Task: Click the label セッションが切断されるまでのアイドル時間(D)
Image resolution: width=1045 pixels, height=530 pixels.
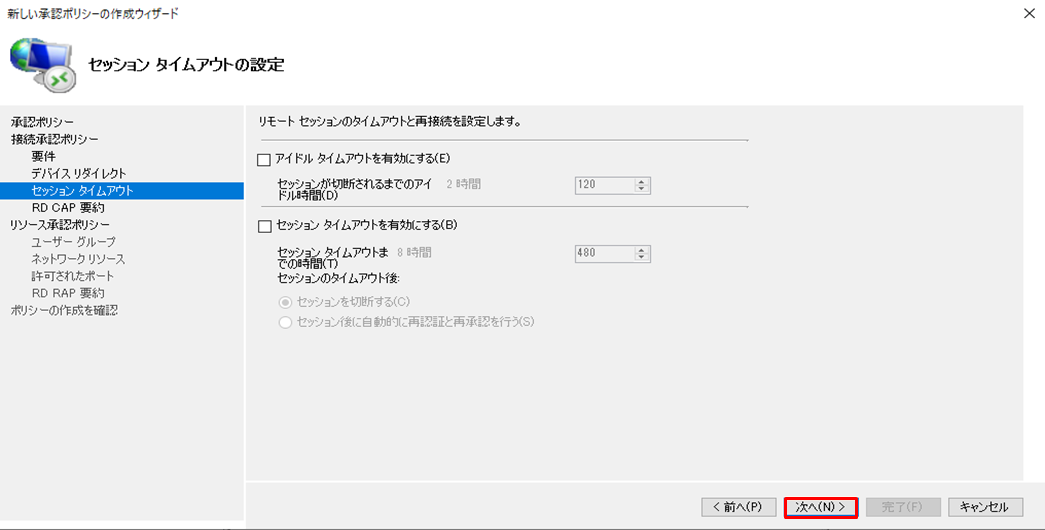Action: point(356,190)
